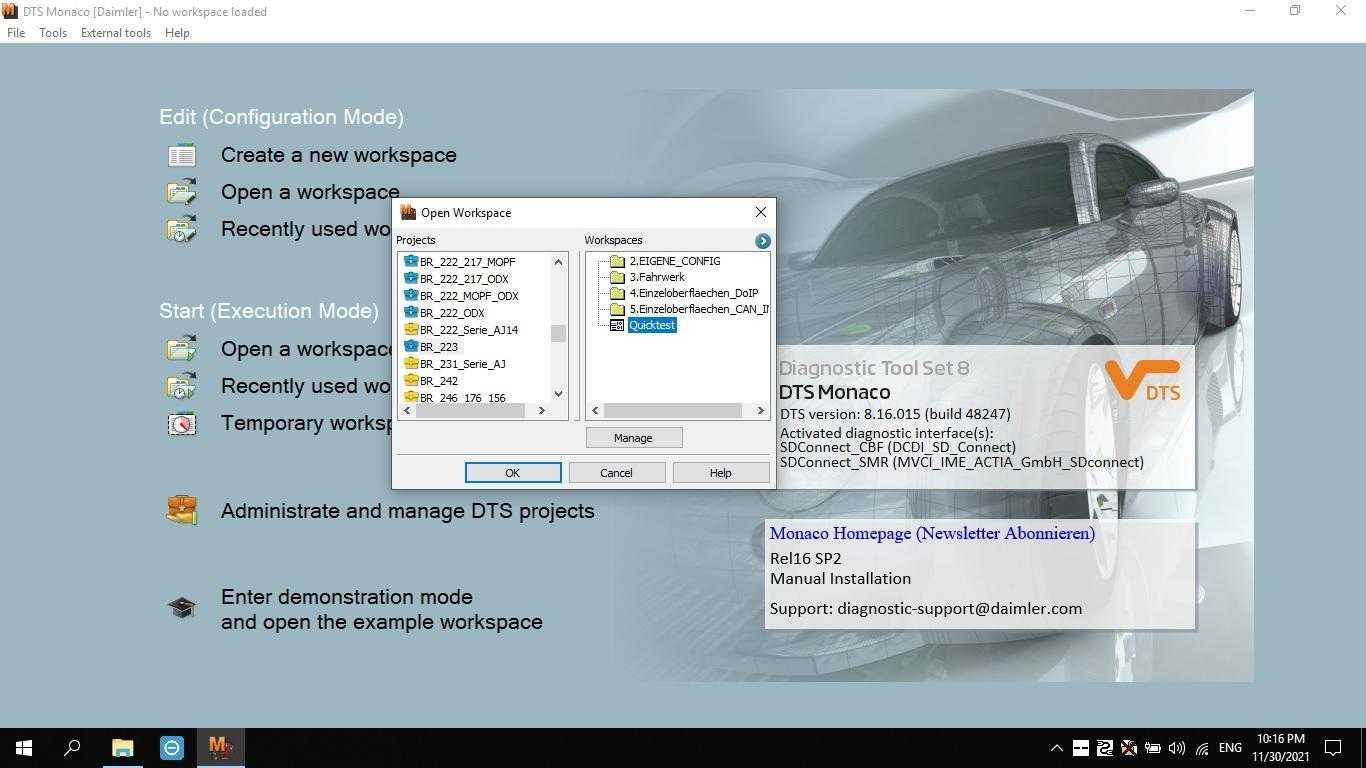Click the 3.Fahrwerk folder icon
Image resolution: width=1366 pixels, height=768 pixels.
[x=617, y=277]
